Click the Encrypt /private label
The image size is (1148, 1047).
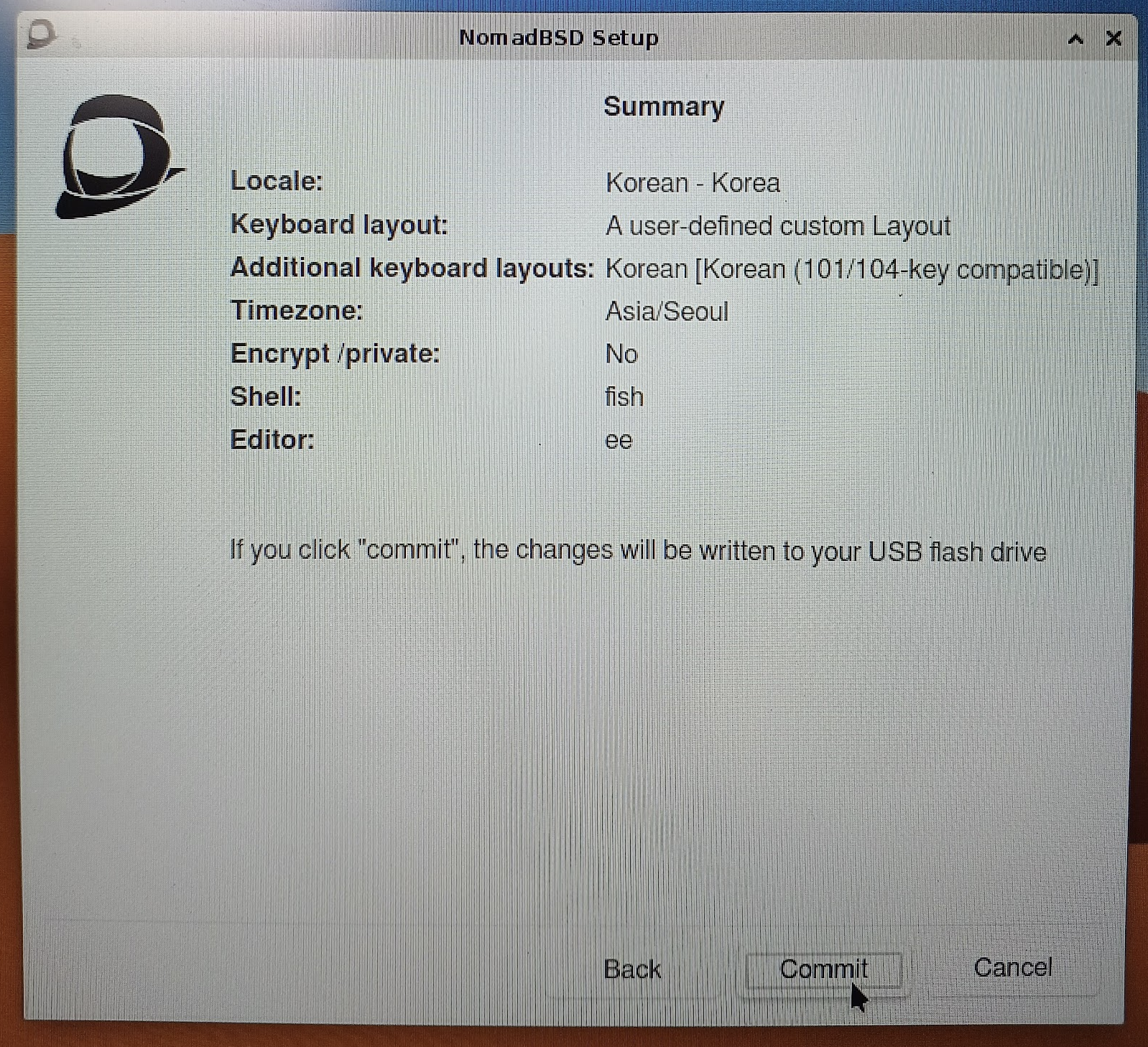(335, 354)
